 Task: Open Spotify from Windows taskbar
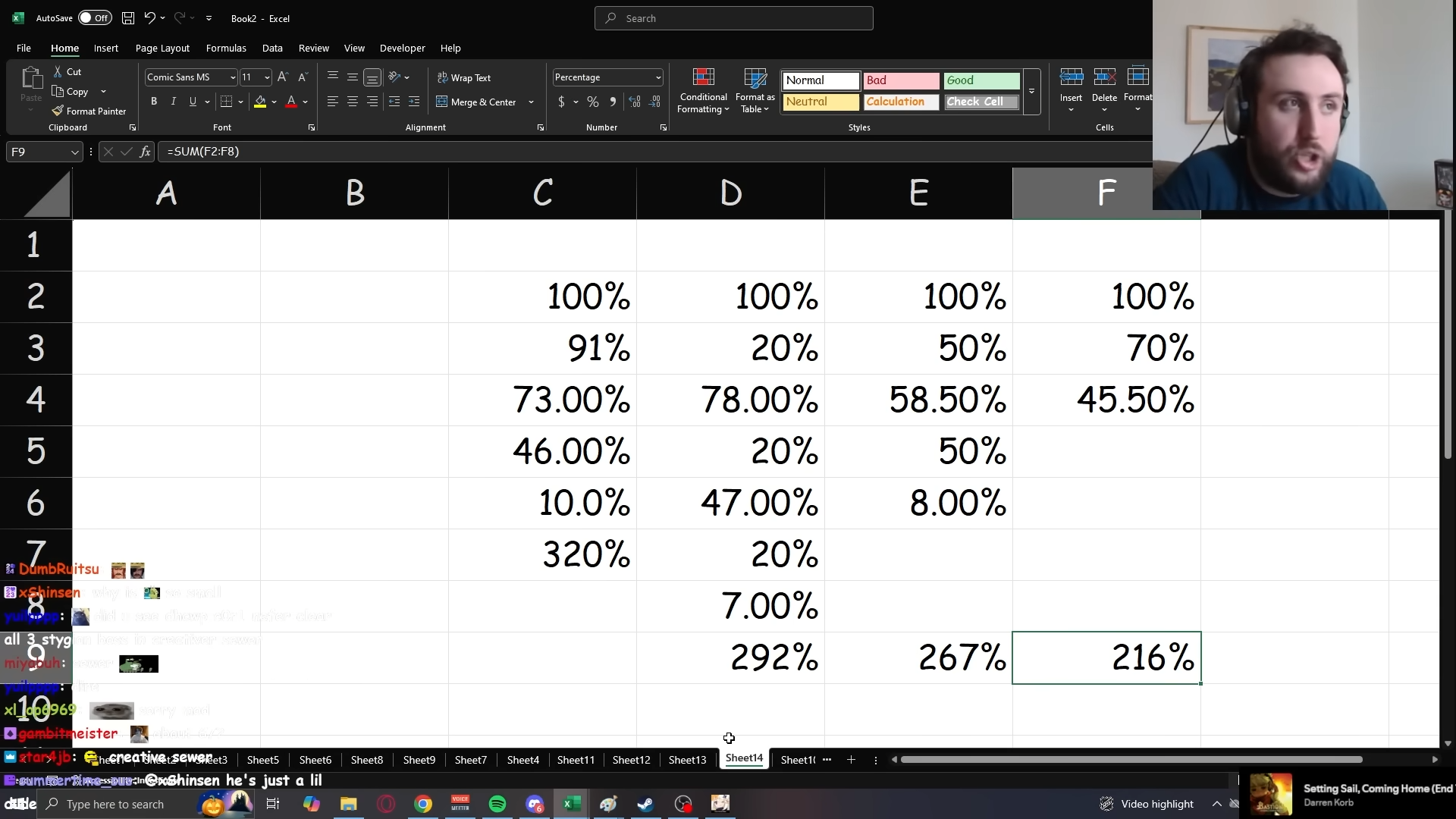coord(497,804)
